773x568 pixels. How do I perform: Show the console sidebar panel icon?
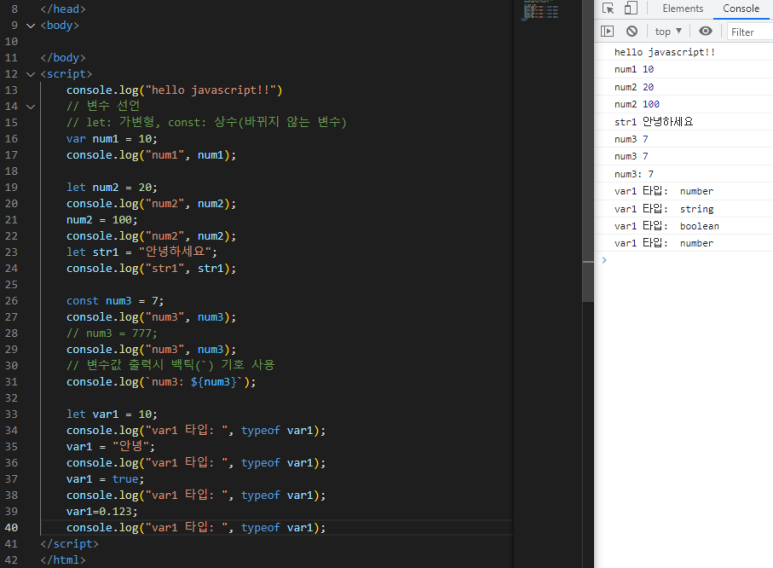(x=607, y=32)
